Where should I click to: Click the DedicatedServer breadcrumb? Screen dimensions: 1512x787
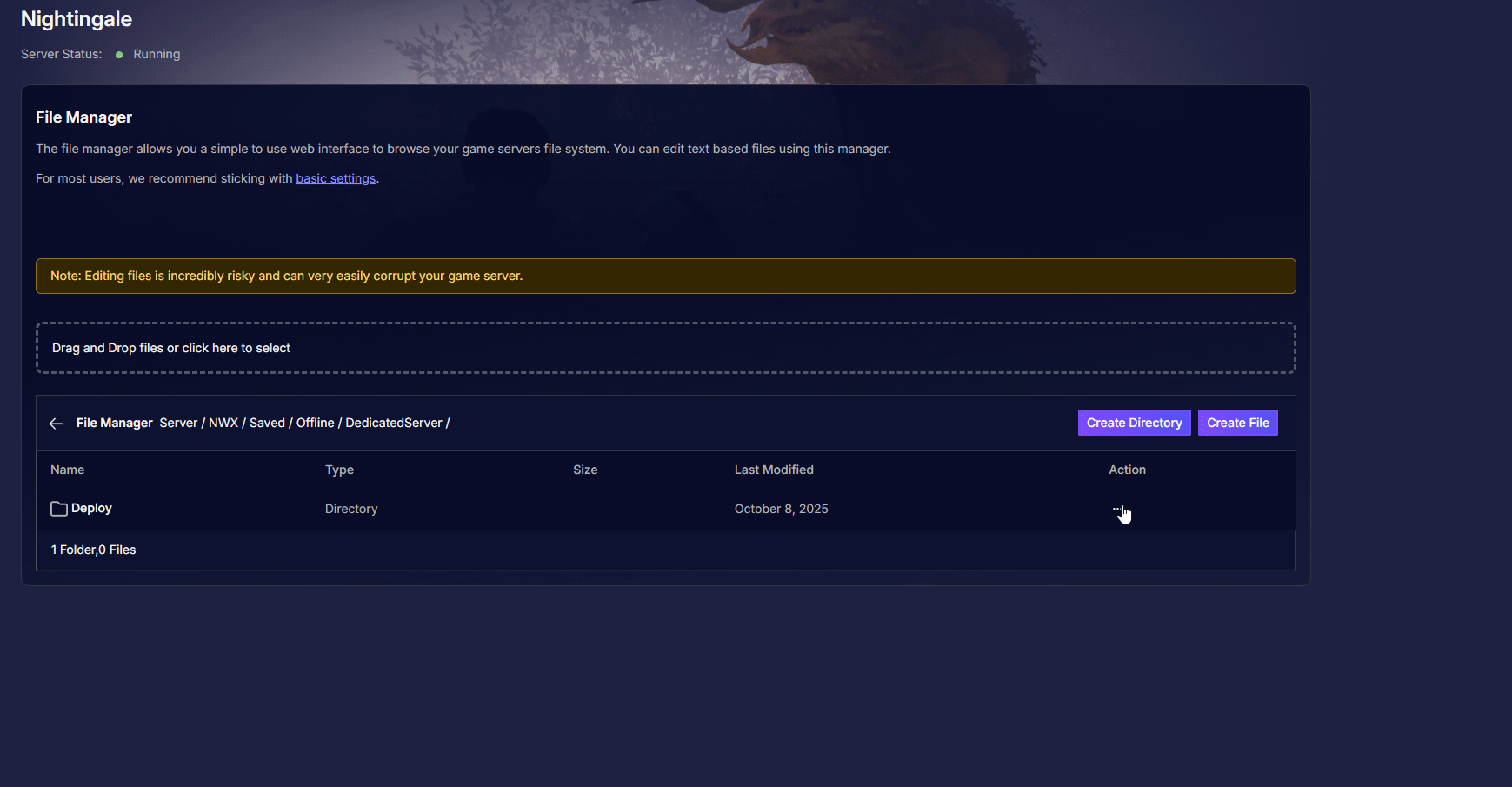click(x=394, y=423)
